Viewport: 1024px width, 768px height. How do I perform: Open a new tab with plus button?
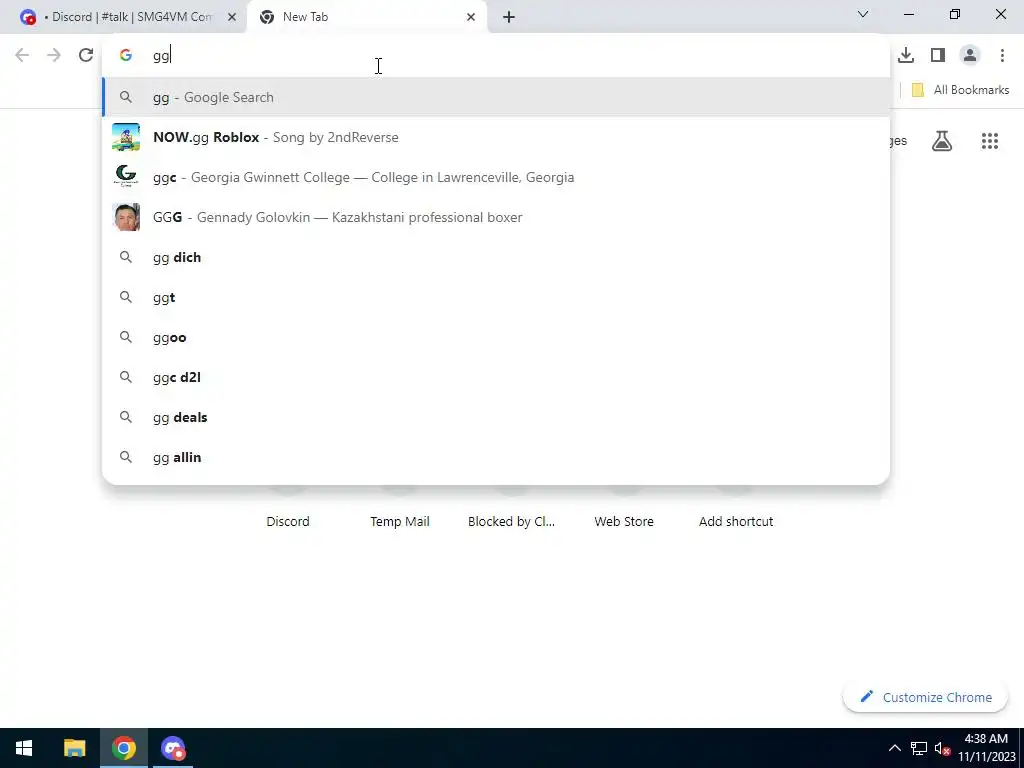[x=509, y=17]
